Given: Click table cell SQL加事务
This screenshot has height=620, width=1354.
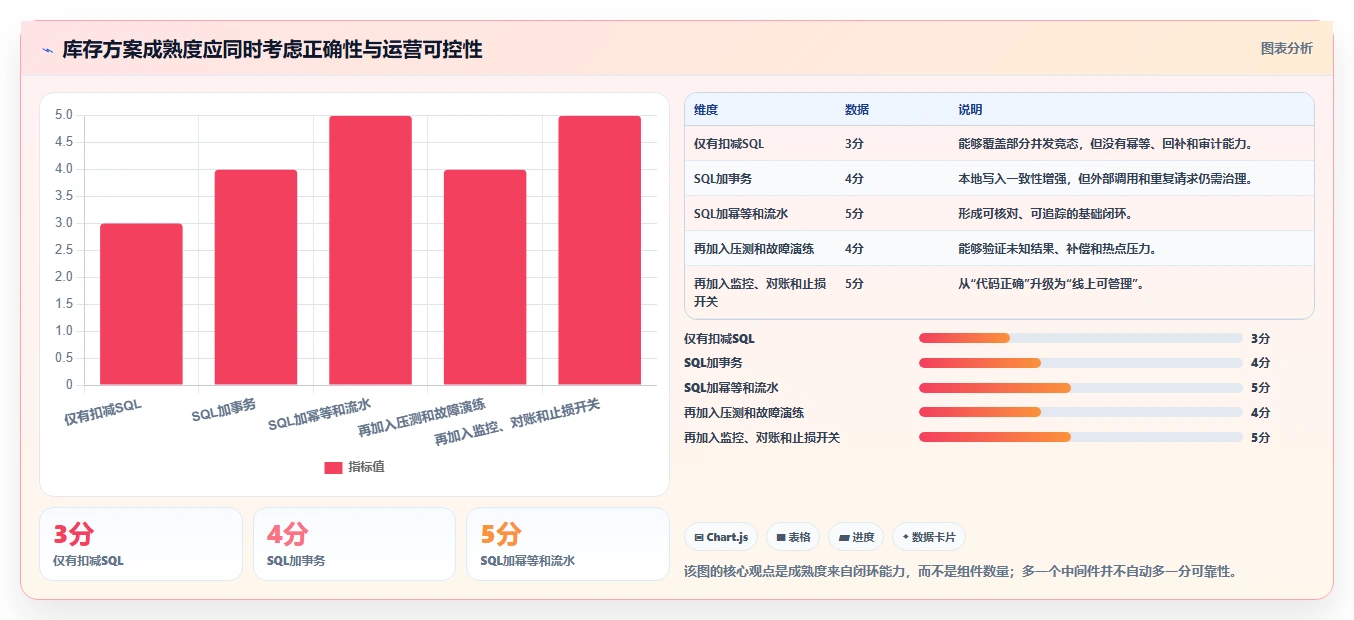Looking at the screenshot, I should coord(723,179).
